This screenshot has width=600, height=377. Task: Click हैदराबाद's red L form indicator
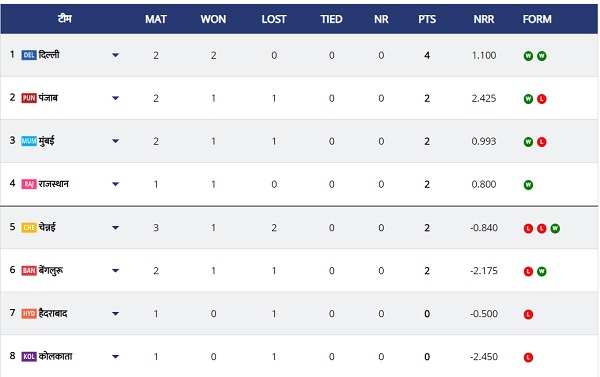click(528, 315)
